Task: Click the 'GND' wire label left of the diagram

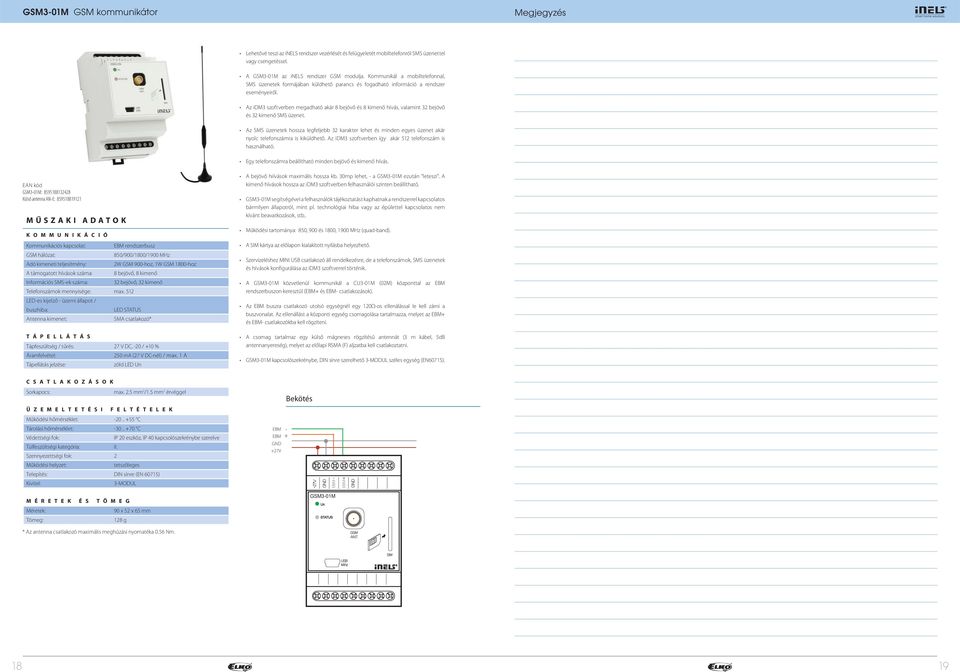Action: (277, 443)
